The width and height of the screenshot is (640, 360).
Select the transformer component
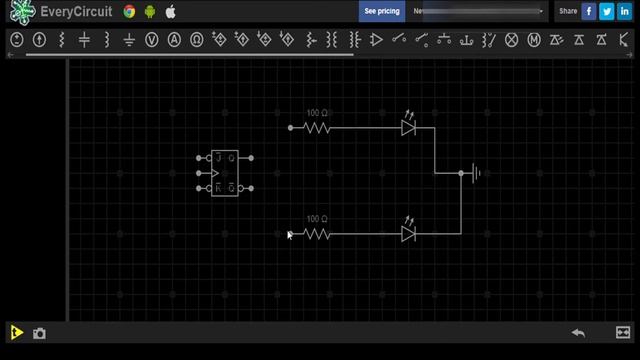[x=332, y=40]
